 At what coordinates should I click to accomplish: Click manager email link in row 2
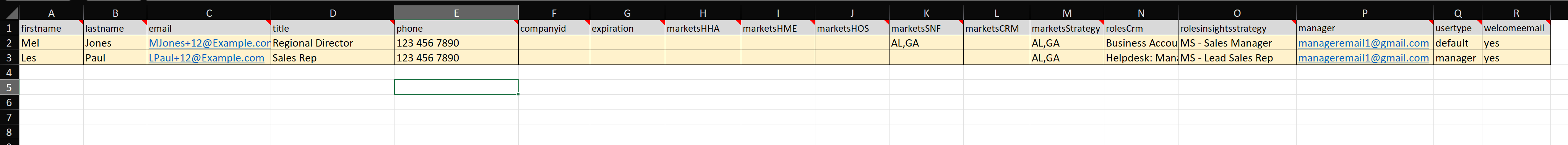[1363, 43]
